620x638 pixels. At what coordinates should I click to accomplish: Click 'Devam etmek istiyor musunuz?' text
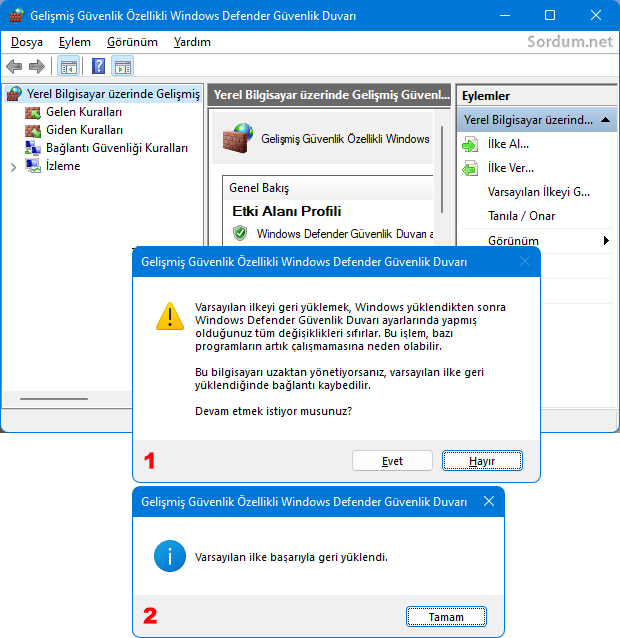coord(273,411)
